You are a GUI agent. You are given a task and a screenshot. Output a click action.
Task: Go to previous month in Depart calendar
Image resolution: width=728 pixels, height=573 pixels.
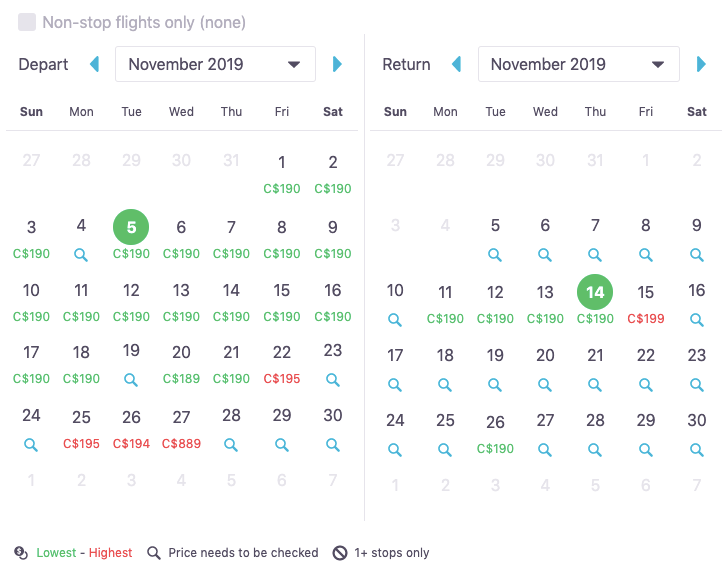[x=94, y=64]
